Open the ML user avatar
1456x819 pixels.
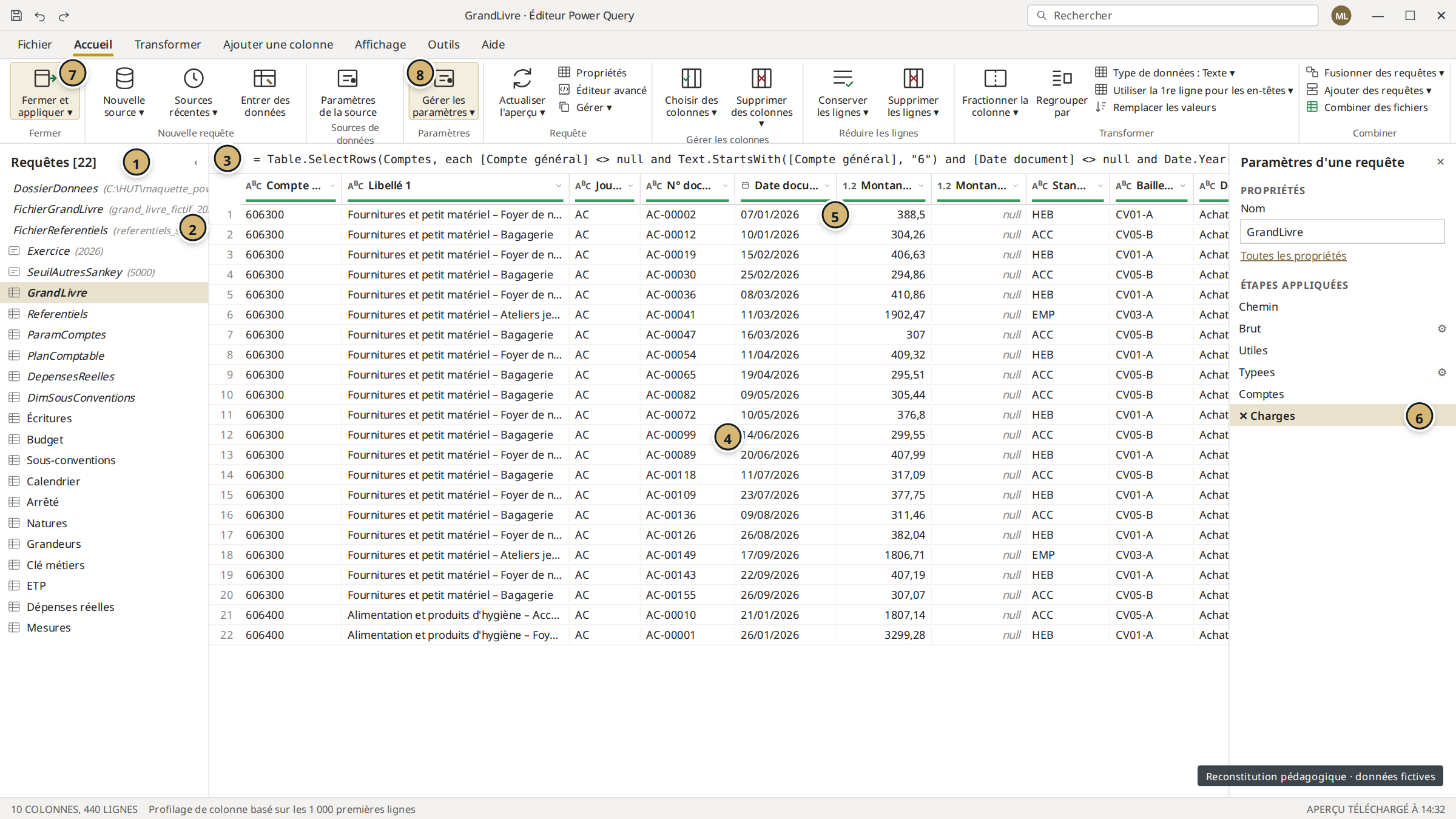pyautogui.click(x=1341, y=16)
